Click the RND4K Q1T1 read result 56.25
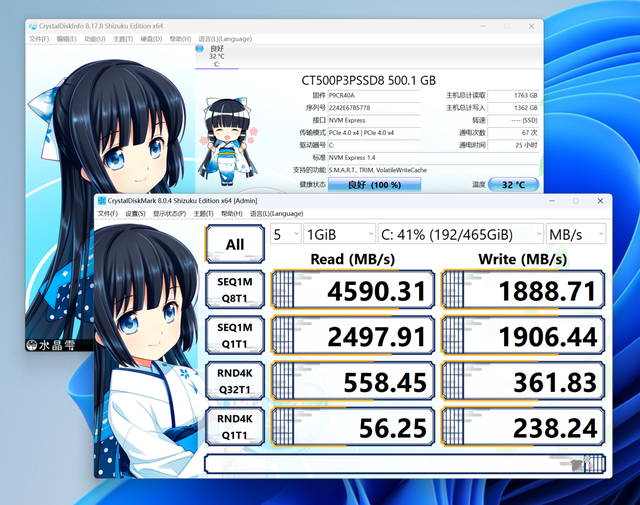The width and height of the screenshot is (640, 505). pos(353,427)
